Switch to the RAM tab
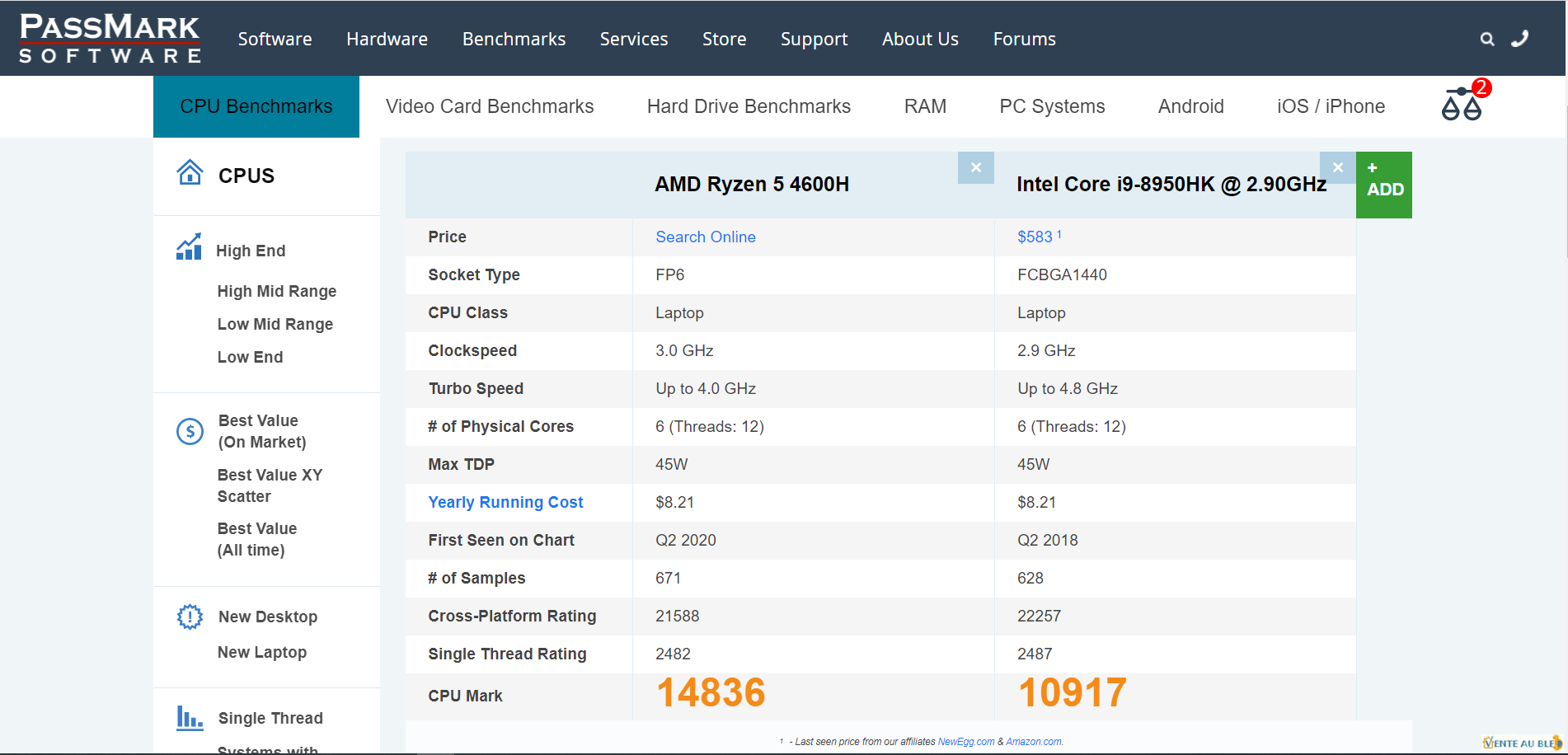Image resolution: width=1568 pixels, height=755 pixels. (925, 106)
